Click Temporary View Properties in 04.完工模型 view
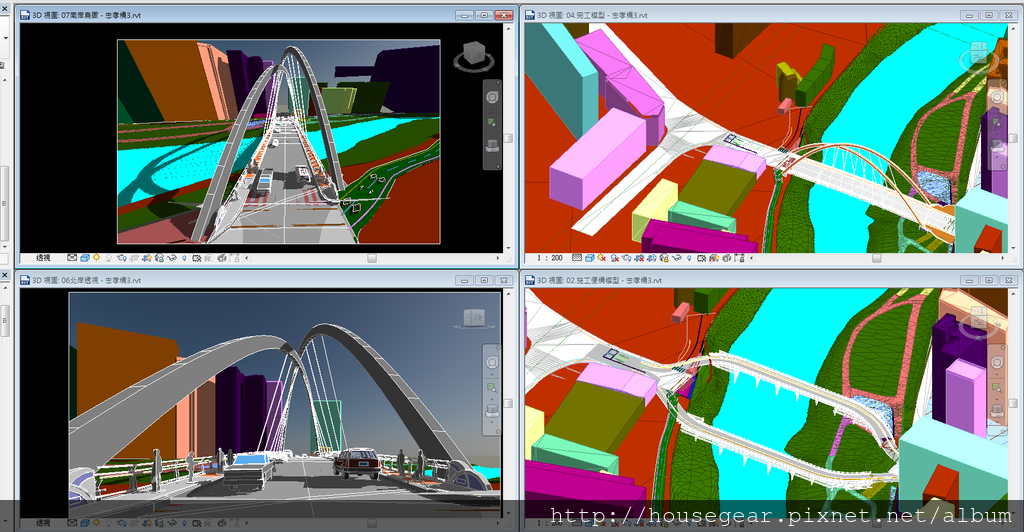The width and height of the screenshot is (1024, 532). pos(701,258)
